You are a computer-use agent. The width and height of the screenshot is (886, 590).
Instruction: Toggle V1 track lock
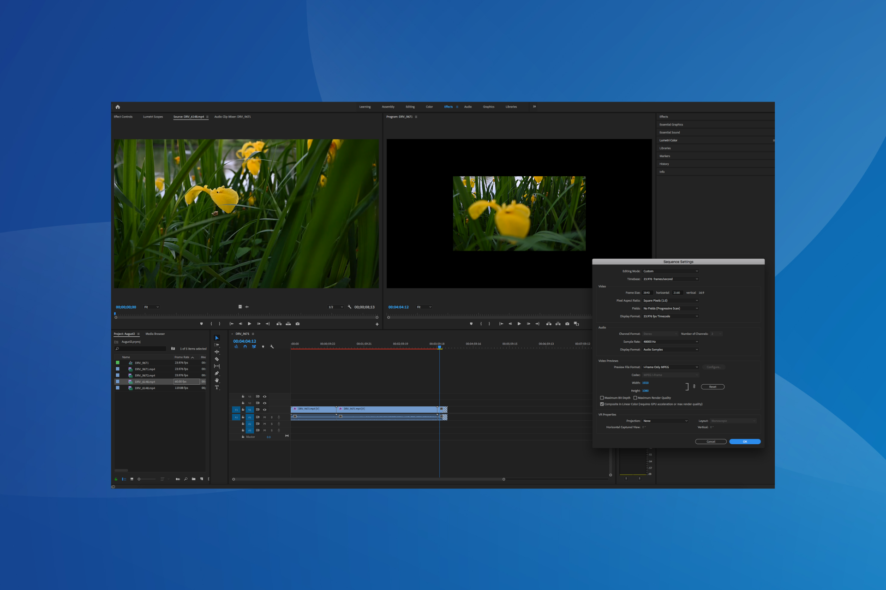pos(243,410)
